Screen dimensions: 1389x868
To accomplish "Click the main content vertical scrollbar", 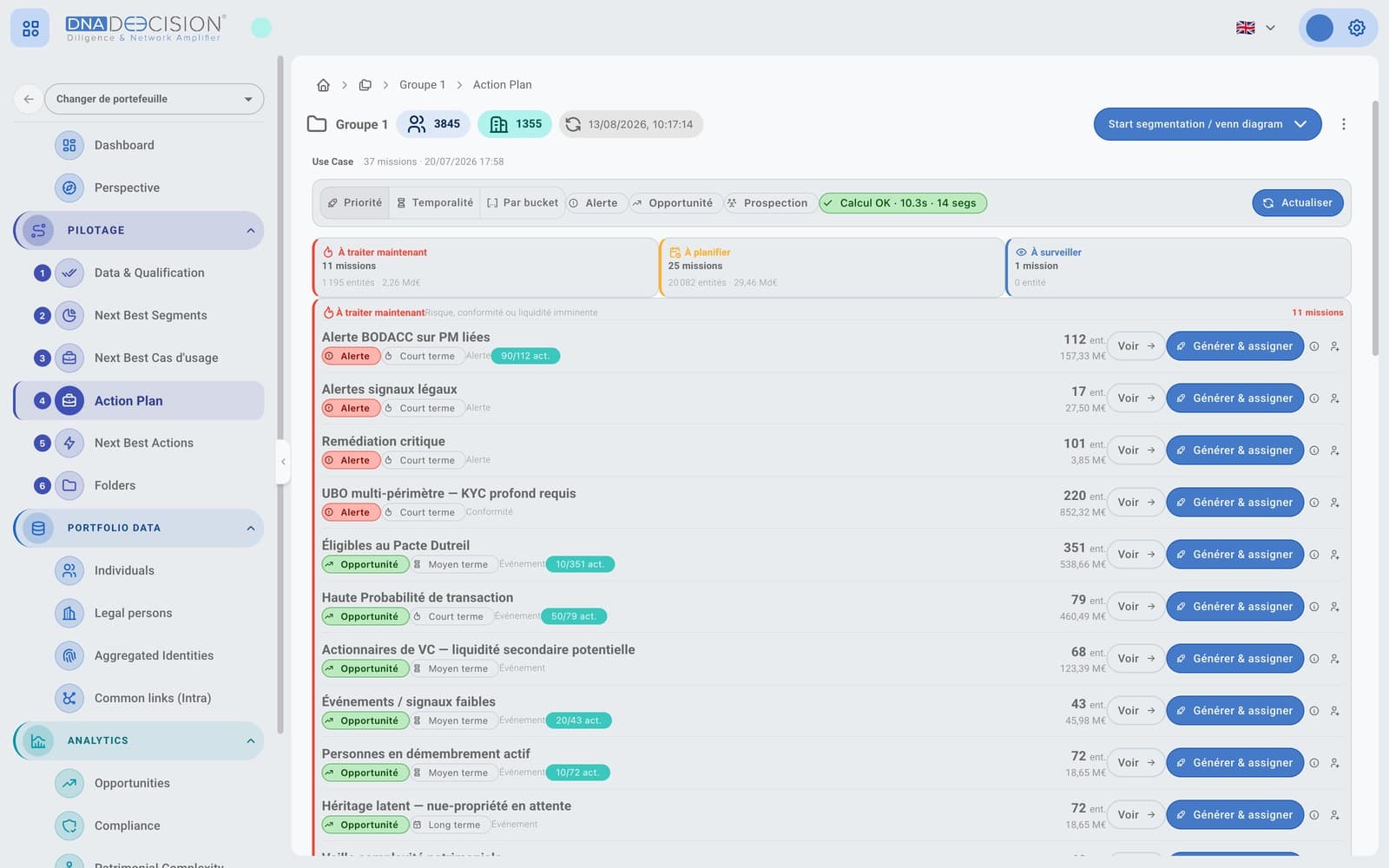I will [x=1375, y=228].
